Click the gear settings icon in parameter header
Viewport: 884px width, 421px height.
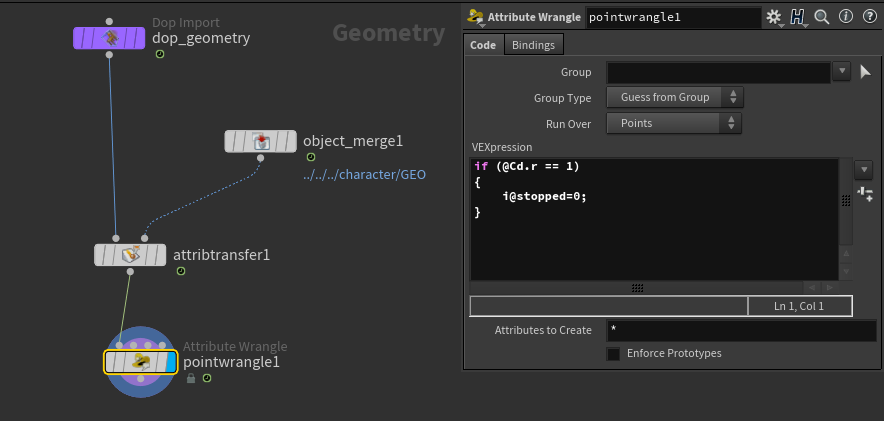(x=773, y=17)
